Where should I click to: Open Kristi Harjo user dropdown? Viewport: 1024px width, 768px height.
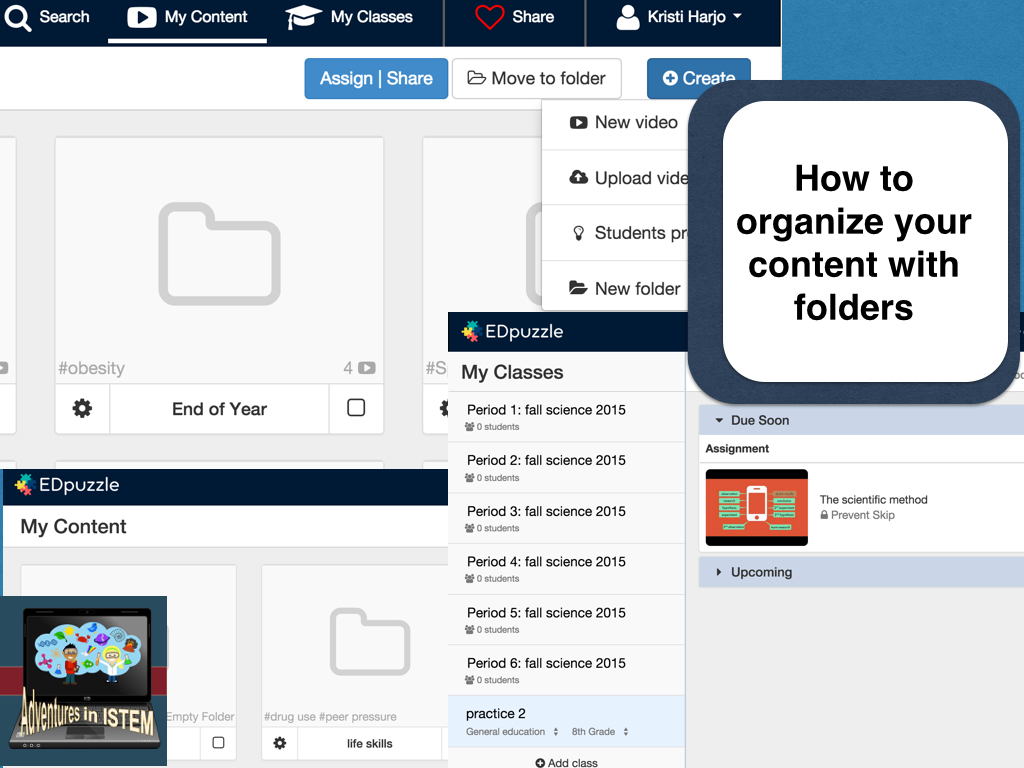[x=680, y=17]
